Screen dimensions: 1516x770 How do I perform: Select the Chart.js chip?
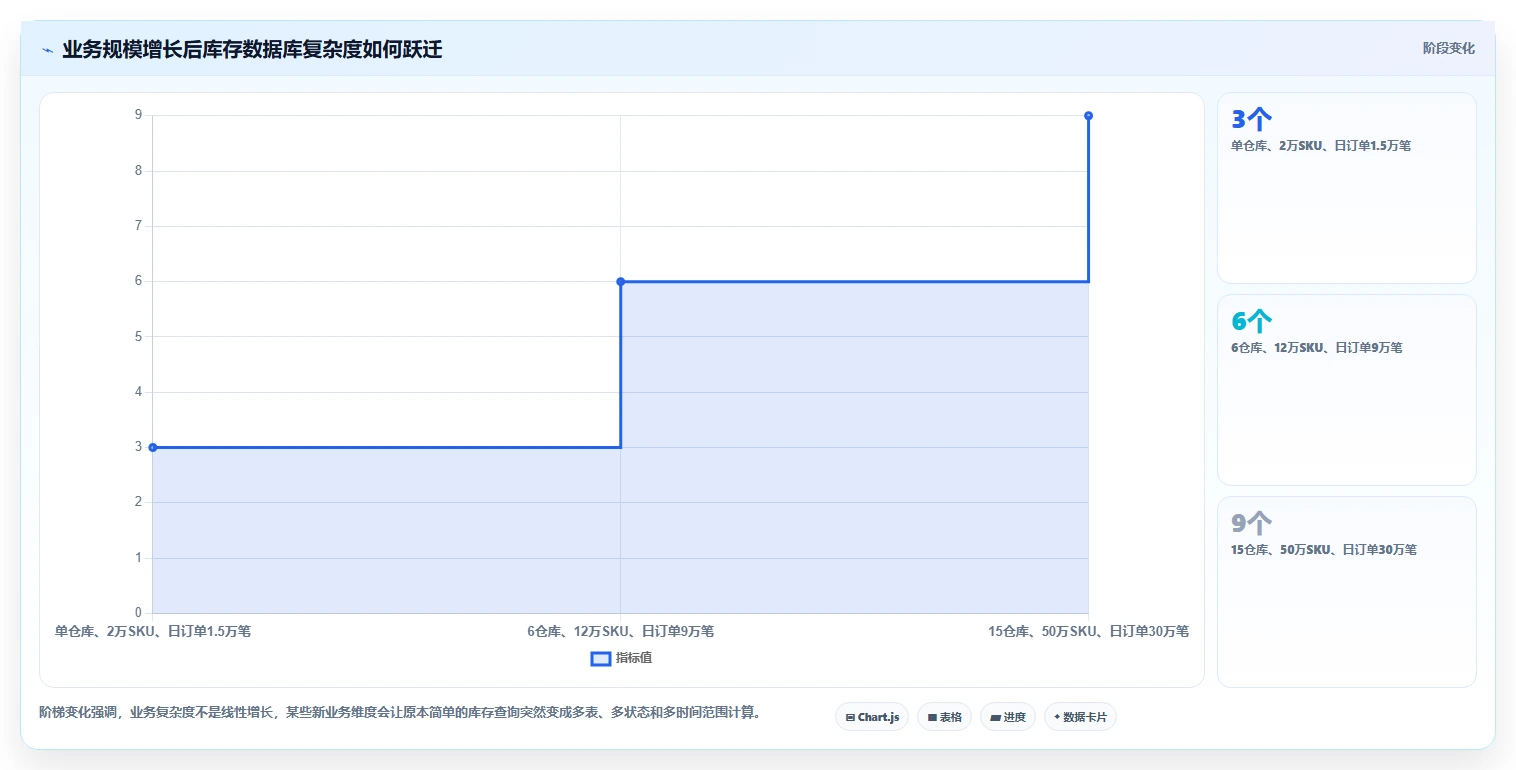pyautogui.click(x=872, y=717)
